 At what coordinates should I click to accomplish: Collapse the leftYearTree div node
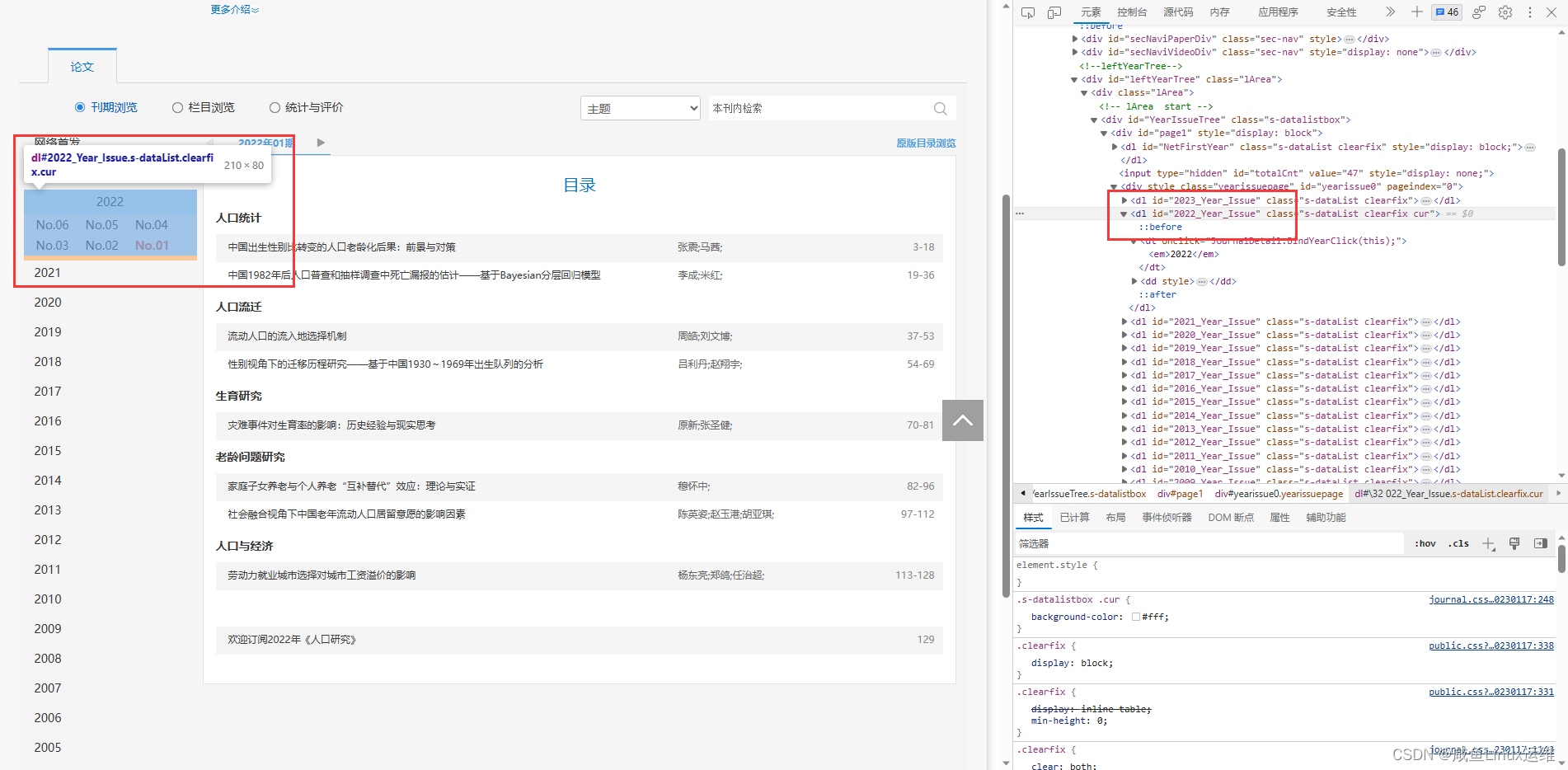click(x=1074, y=79)
